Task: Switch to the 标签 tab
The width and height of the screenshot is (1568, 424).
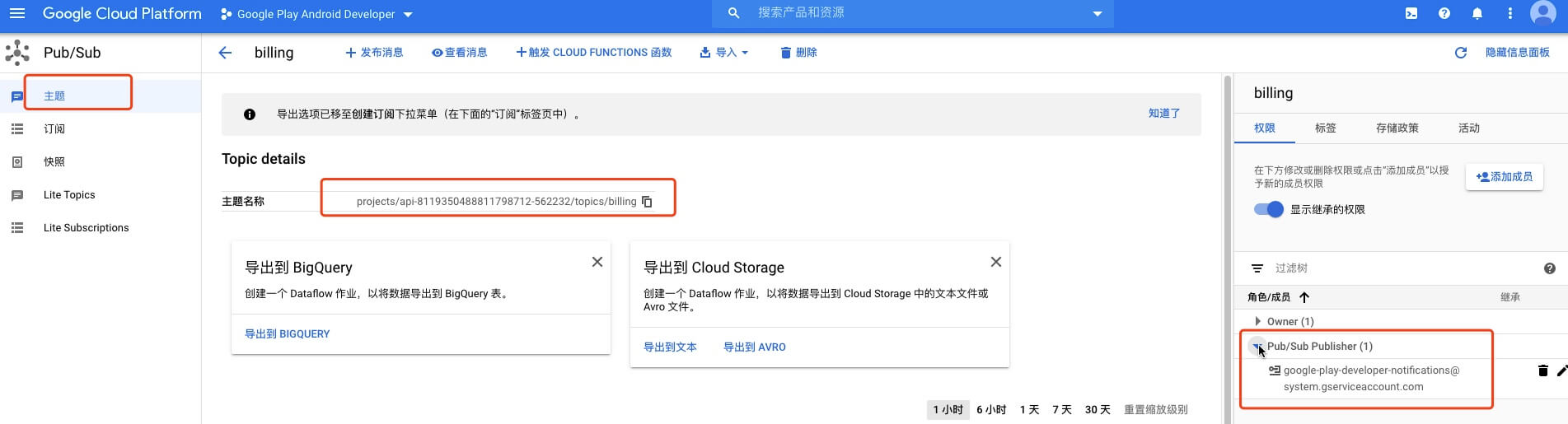Action: [x=1326, y=128]
